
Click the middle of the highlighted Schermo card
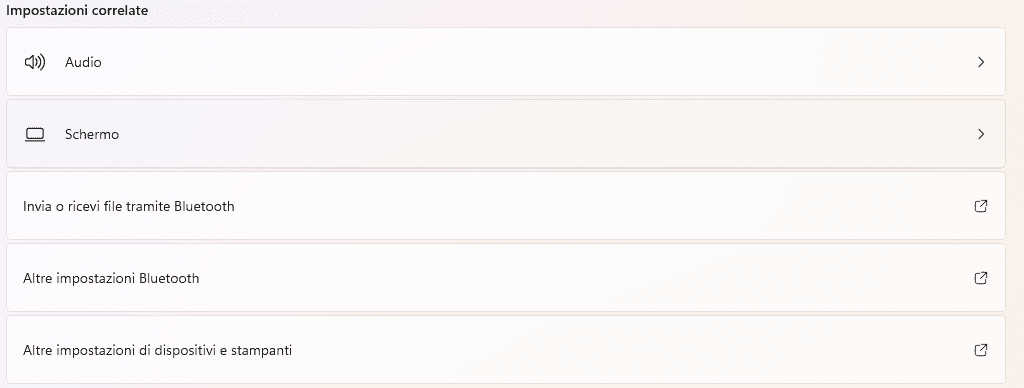click(x=505, y=134)
